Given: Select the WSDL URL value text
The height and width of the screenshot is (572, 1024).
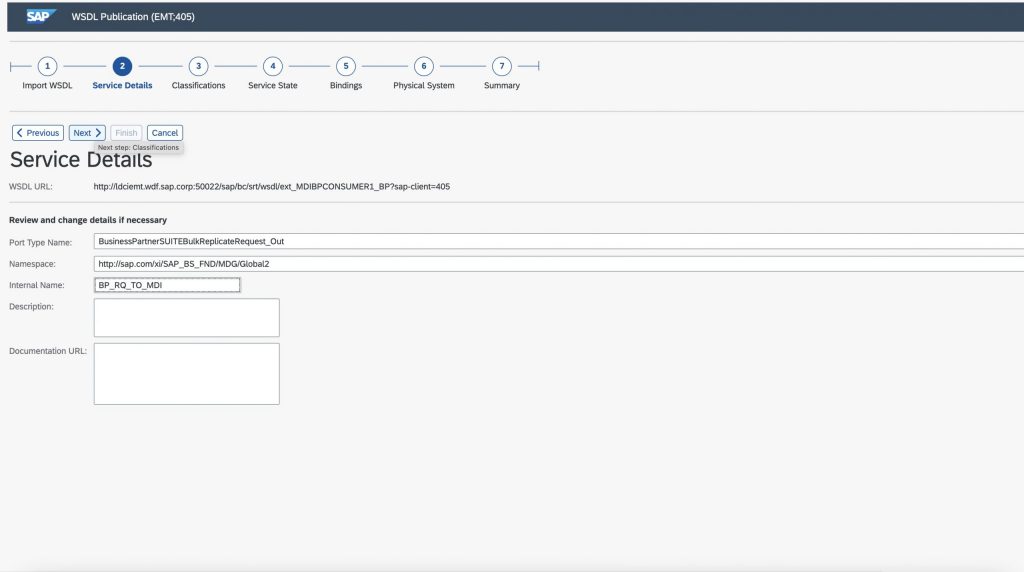Looking at the screenshot, I should [x=272, y=187].
